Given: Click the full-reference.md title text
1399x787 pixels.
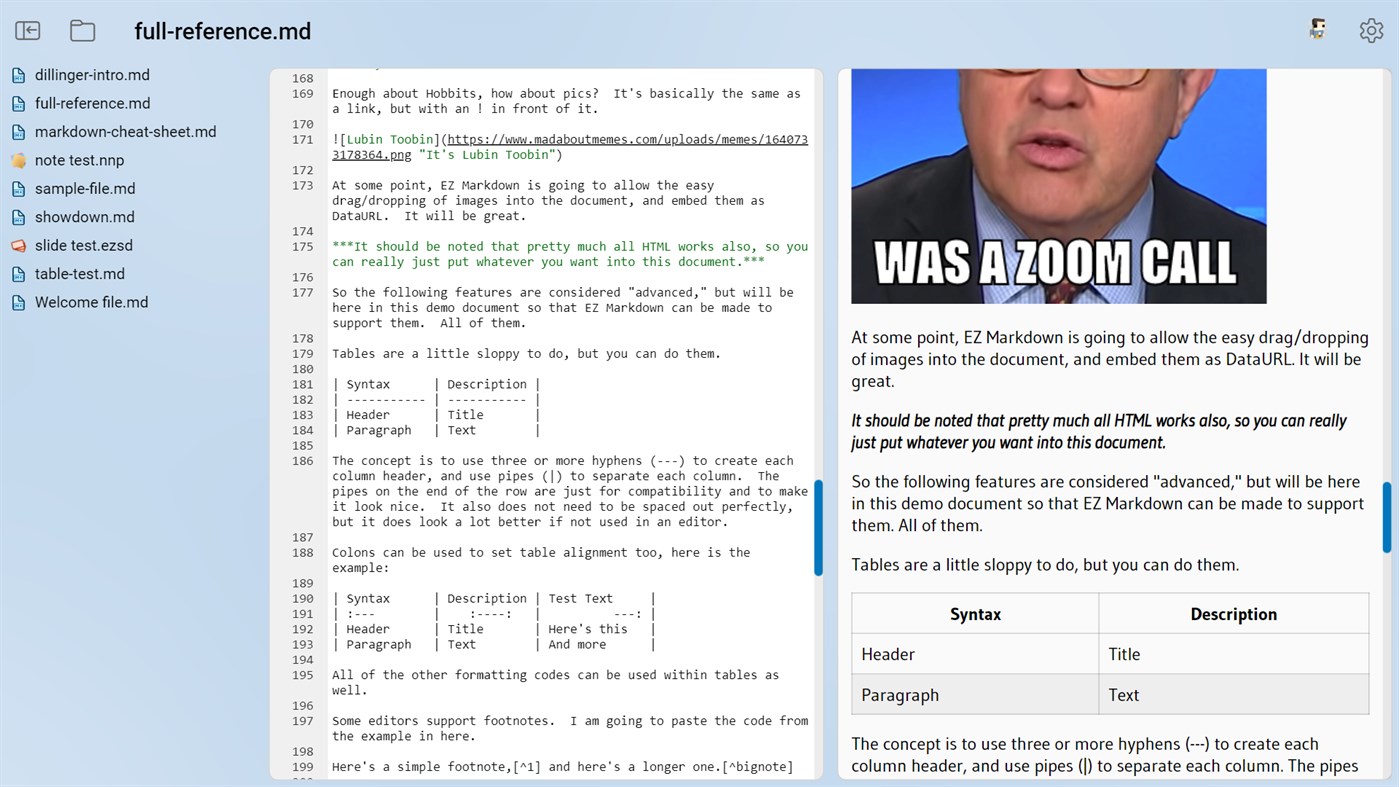Looking at the screenshot, I should [x=222, y=31].
